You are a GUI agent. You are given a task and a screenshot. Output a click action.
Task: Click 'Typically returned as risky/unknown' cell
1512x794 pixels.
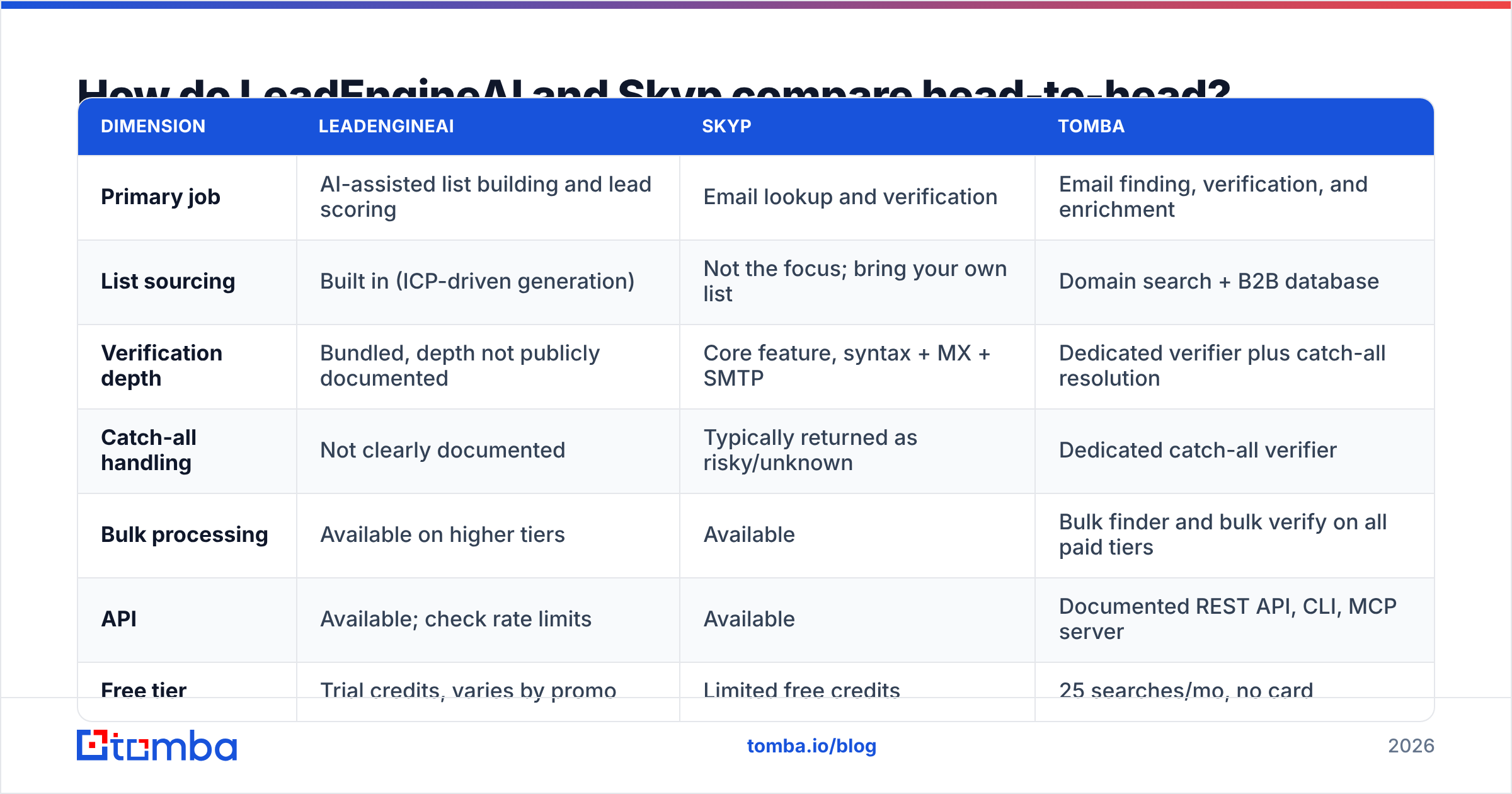[811, 450]
